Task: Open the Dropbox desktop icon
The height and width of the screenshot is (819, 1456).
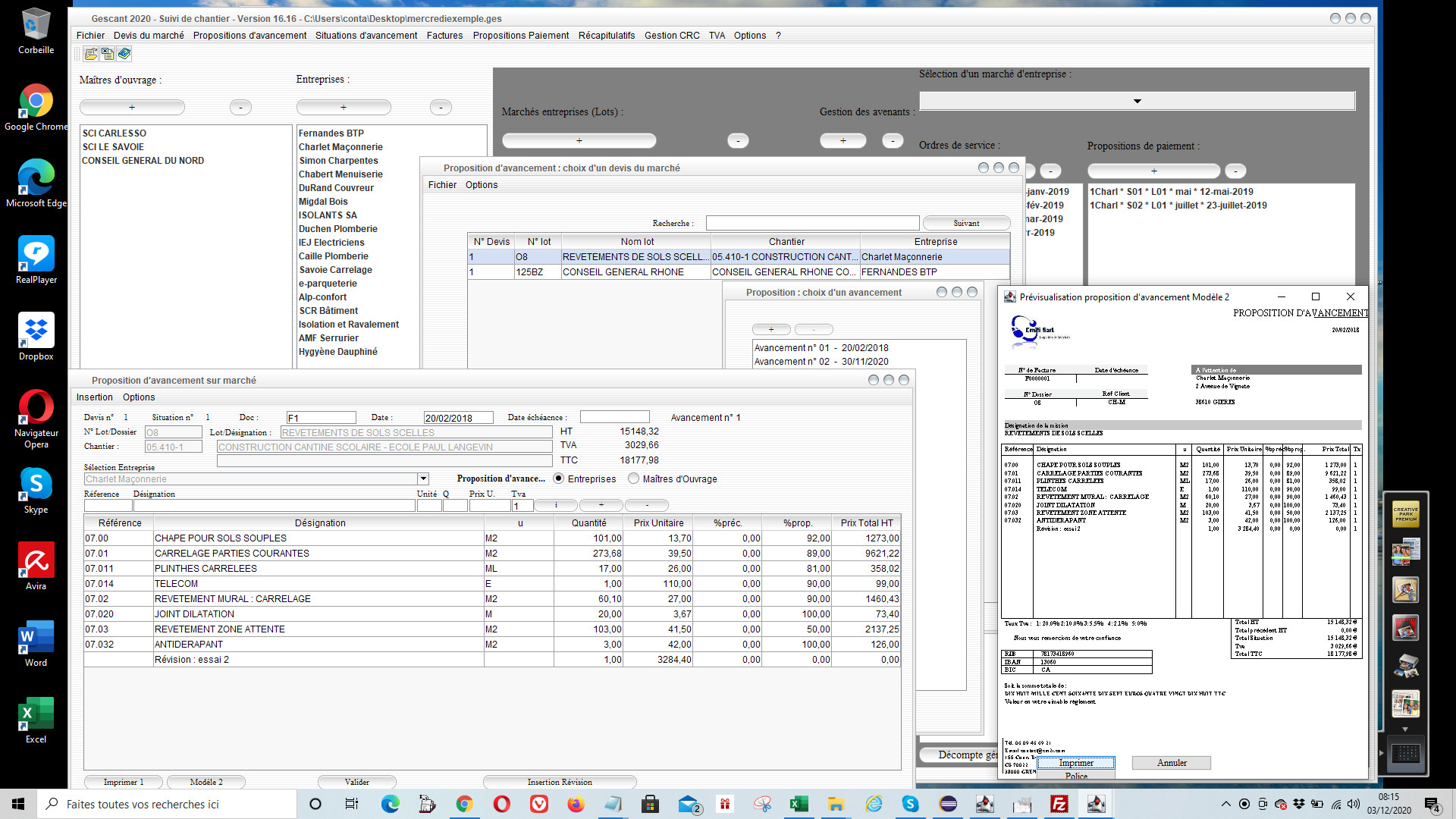Action: coord(36,336)
